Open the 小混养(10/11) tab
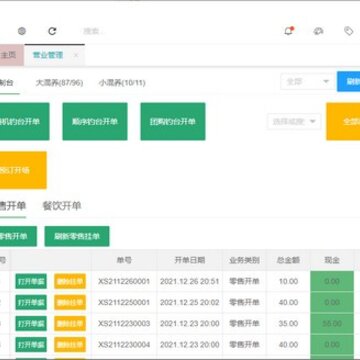Viewport: 360px width, 360px height. coord(122,83)
